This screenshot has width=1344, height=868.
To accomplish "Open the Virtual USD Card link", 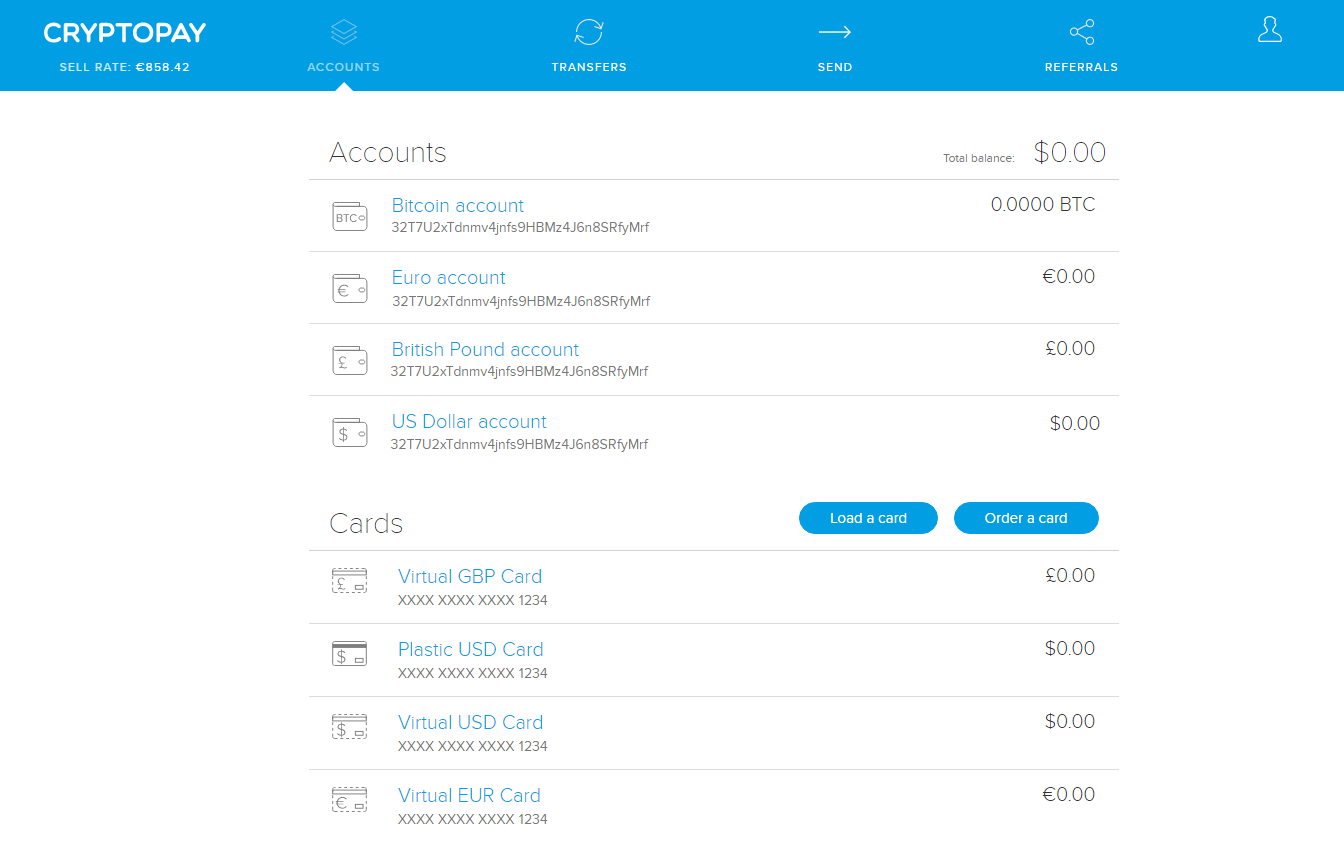I will coord(471,722).
